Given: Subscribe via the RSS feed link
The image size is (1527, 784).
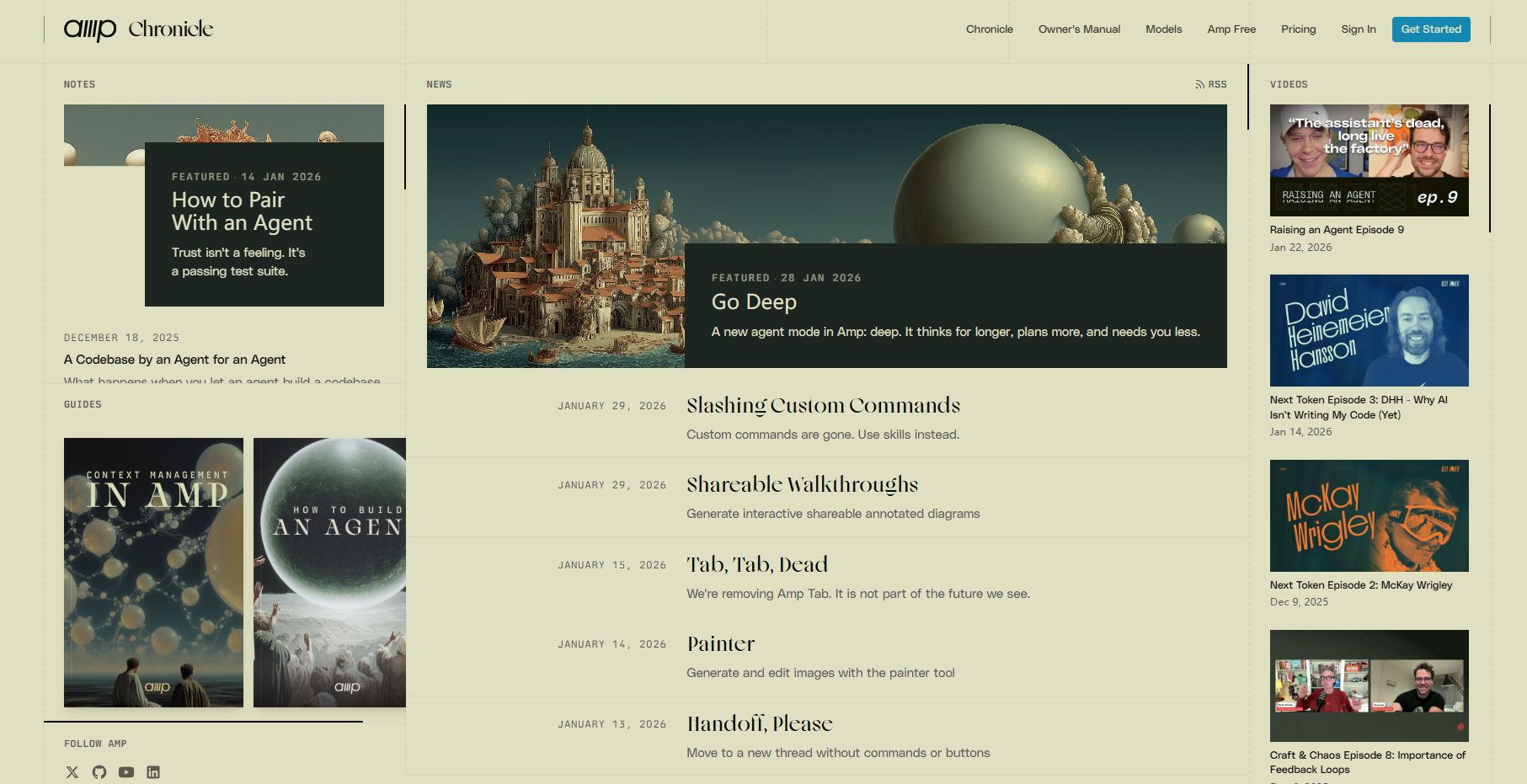Looking at the screenshot, I should tap(1211, 84).
